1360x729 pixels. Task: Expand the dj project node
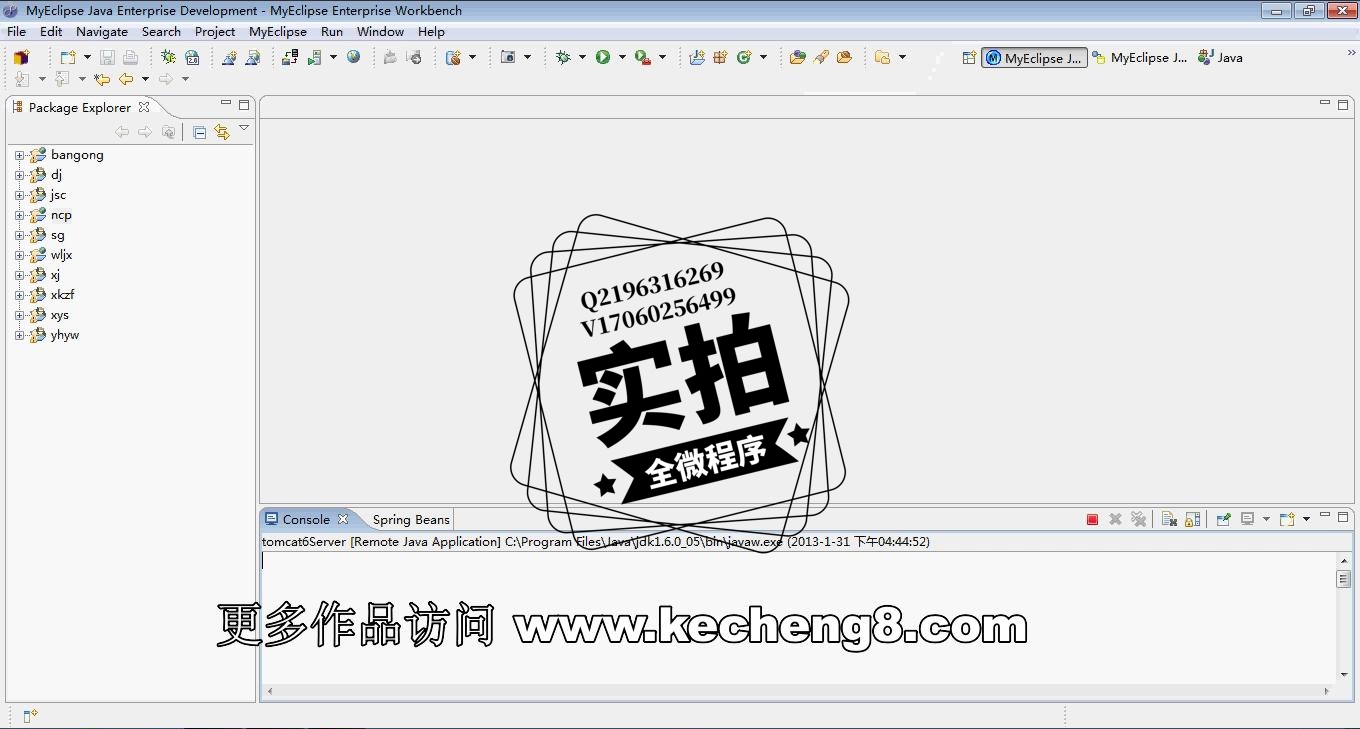[19, 175]
